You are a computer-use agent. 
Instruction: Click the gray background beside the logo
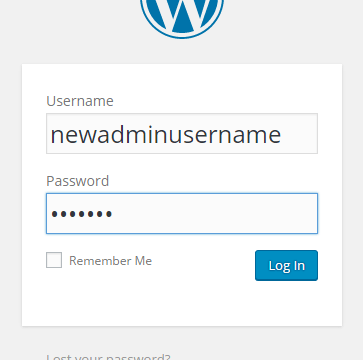pyautogui.click(x=67, y=27)
